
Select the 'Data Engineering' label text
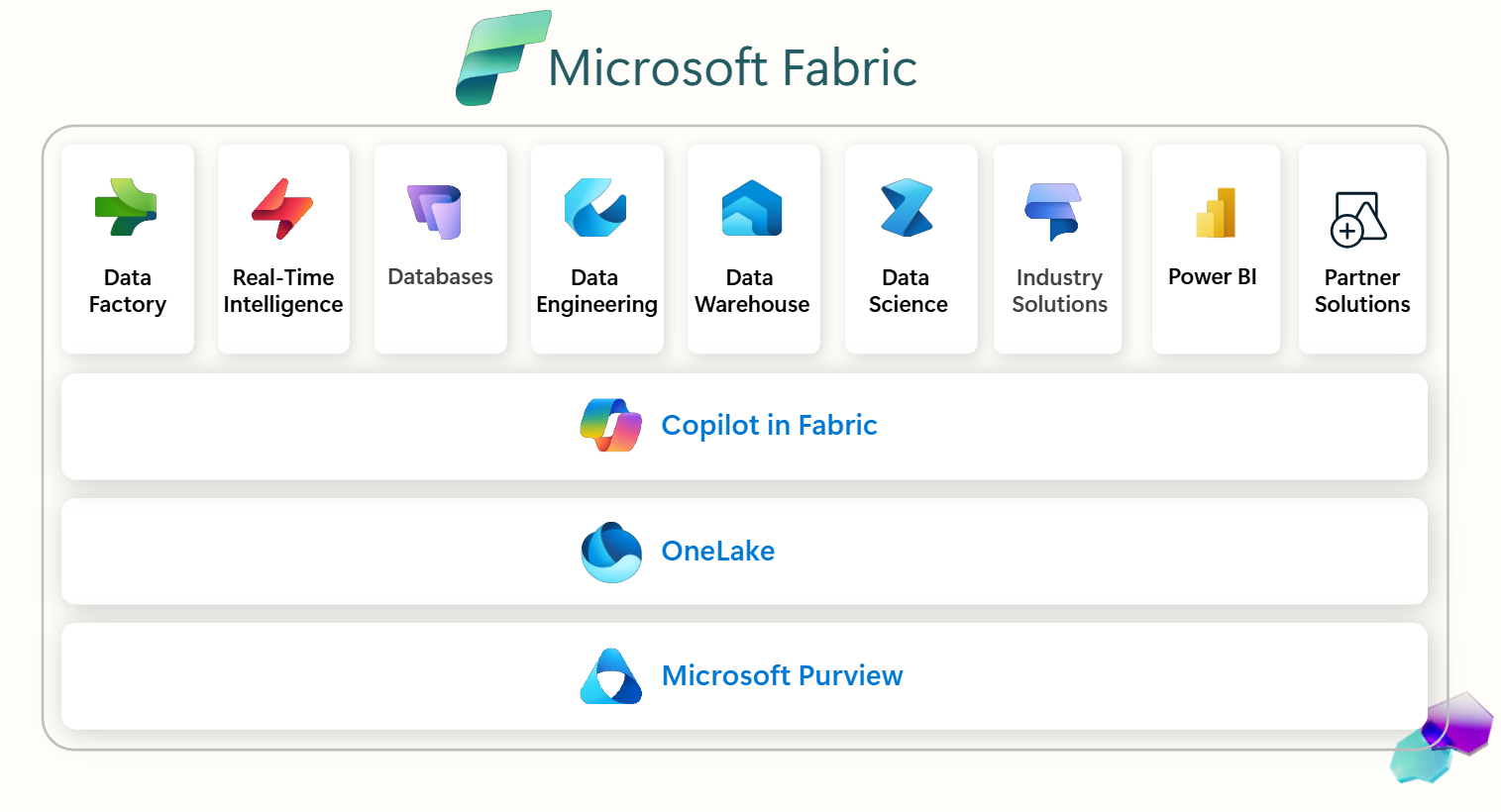(x=596, y=291)
